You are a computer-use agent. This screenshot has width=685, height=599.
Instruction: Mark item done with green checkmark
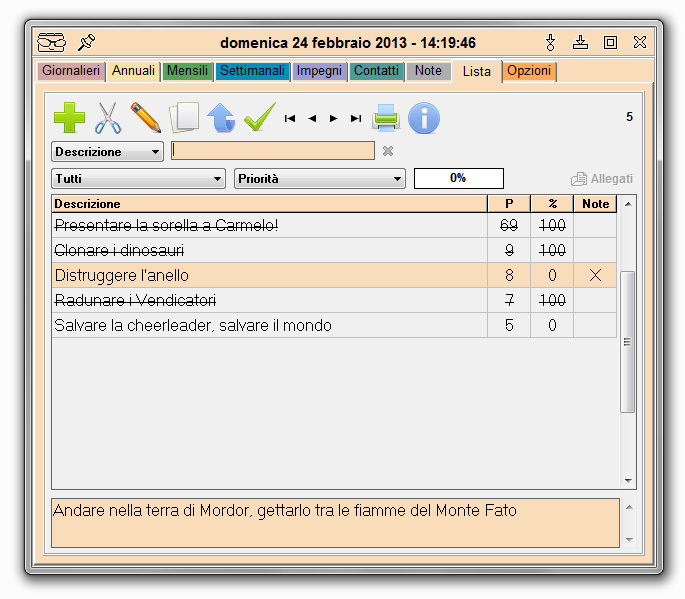(260, 117)
